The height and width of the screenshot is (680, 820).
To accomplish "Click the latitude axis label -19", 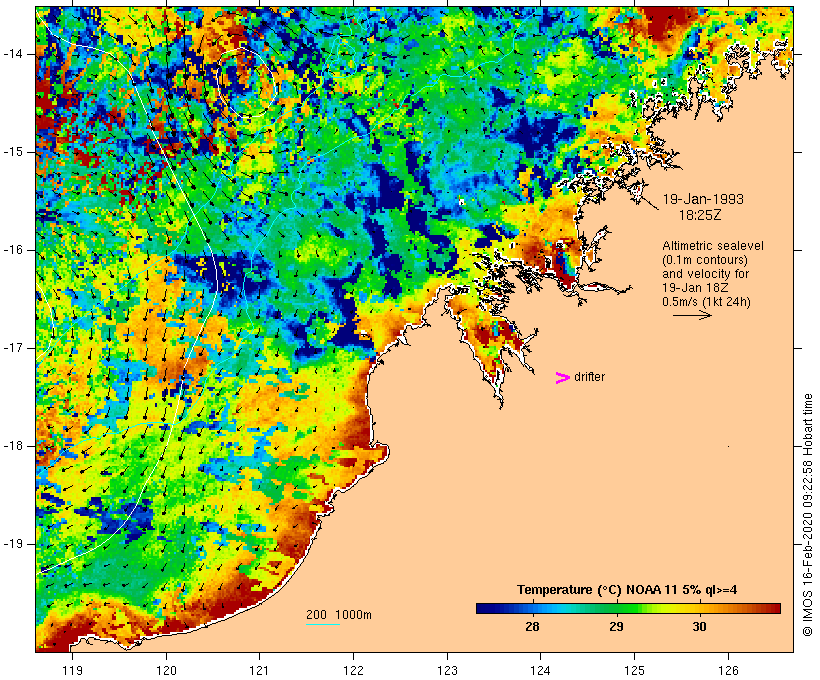I will (x=13, y=544).
